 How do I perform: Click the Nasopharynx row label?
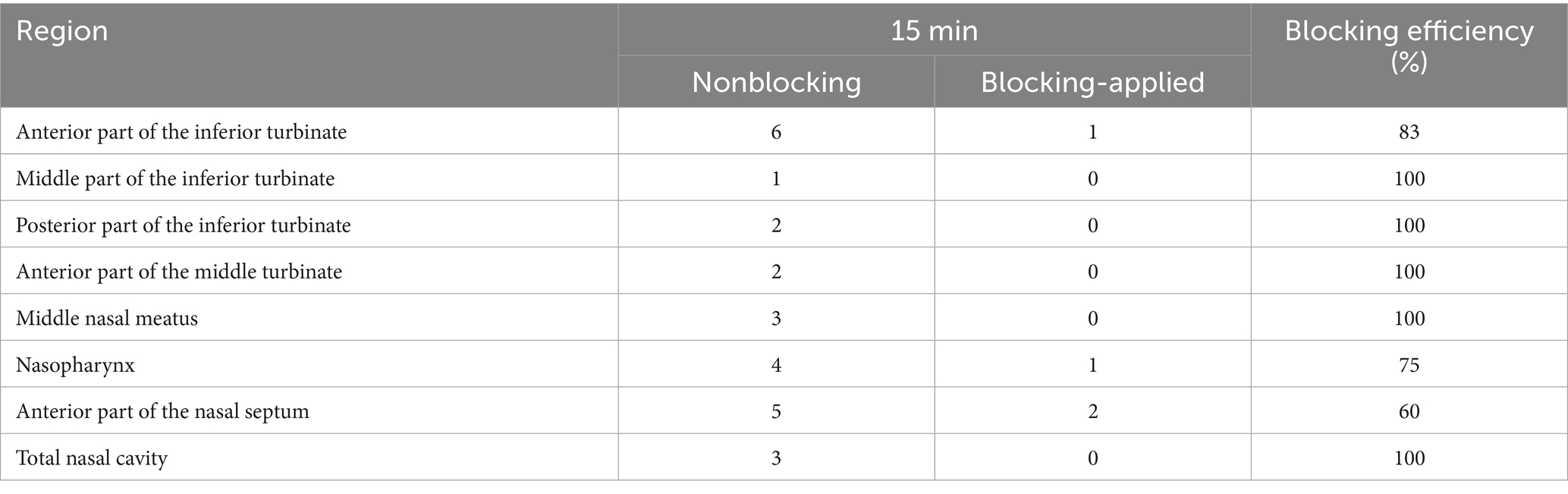(x=76, y=365)
